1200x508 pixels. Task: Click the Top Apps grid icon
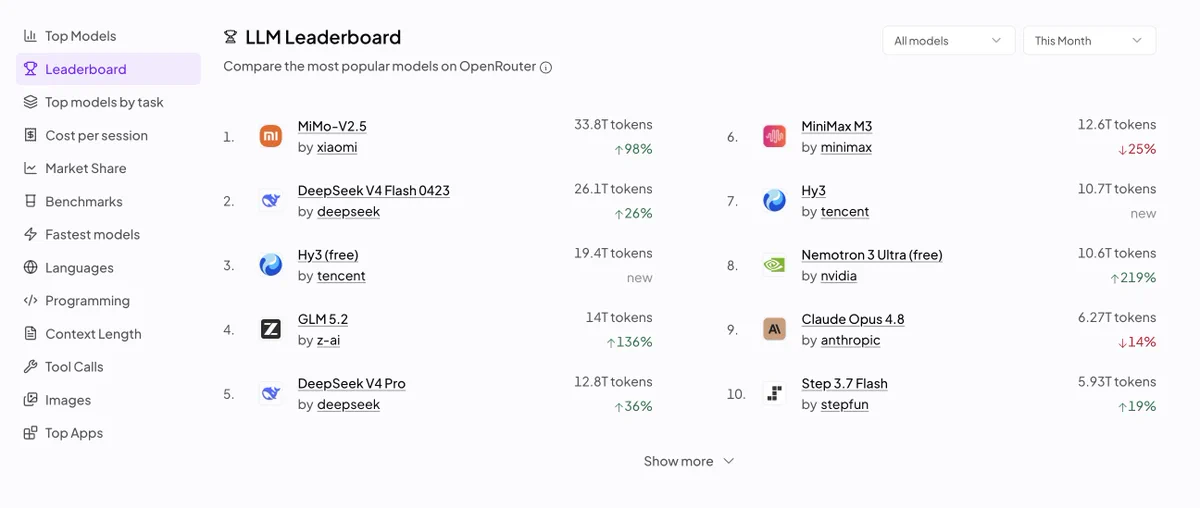pos(31,433)
